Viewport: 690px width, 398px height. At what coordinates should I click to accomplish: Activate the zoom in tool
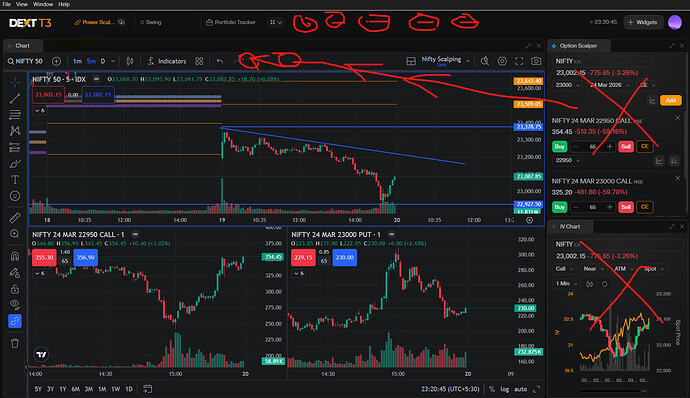[x=15, y=234]
